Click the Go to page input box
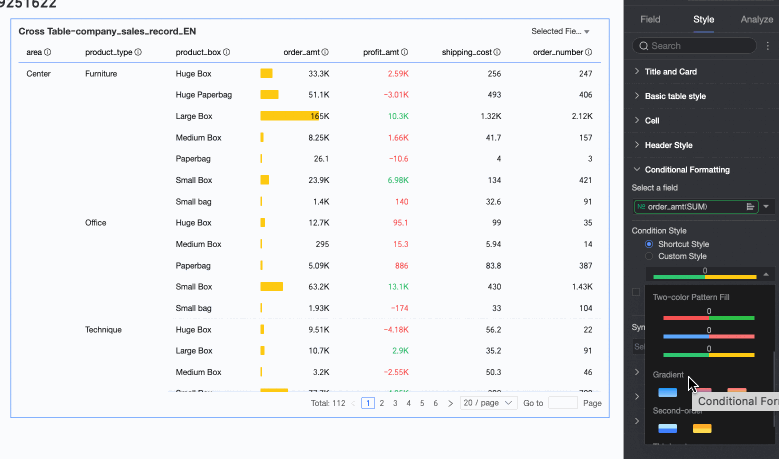This screenshot has height=459, width=779. 563,403
